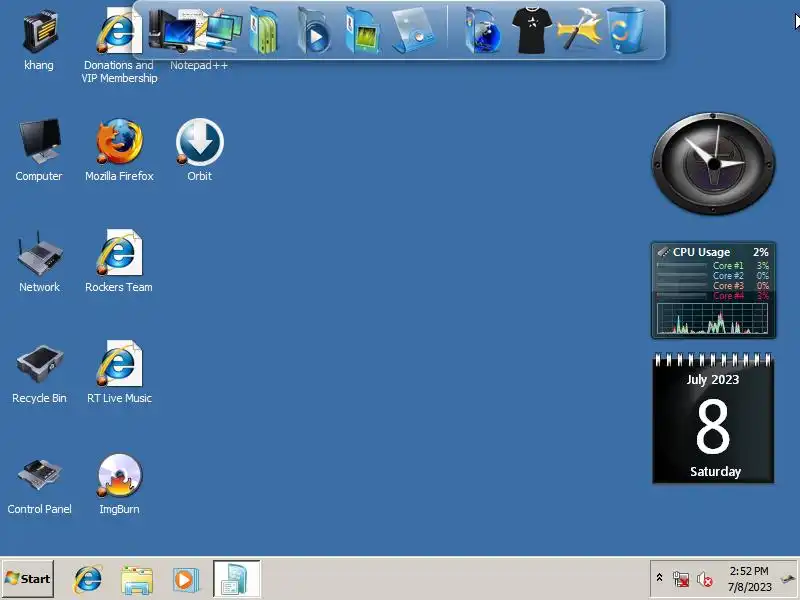Click the Core #4 usage row
The image size is (800, 600).
(712, 296)
